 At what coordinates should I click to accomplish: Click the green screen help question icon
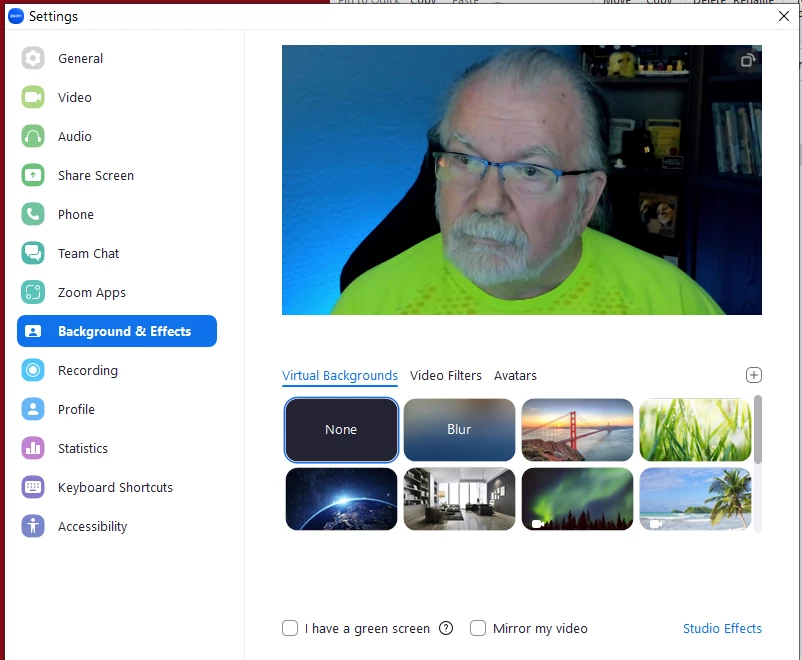click(446, 628)
